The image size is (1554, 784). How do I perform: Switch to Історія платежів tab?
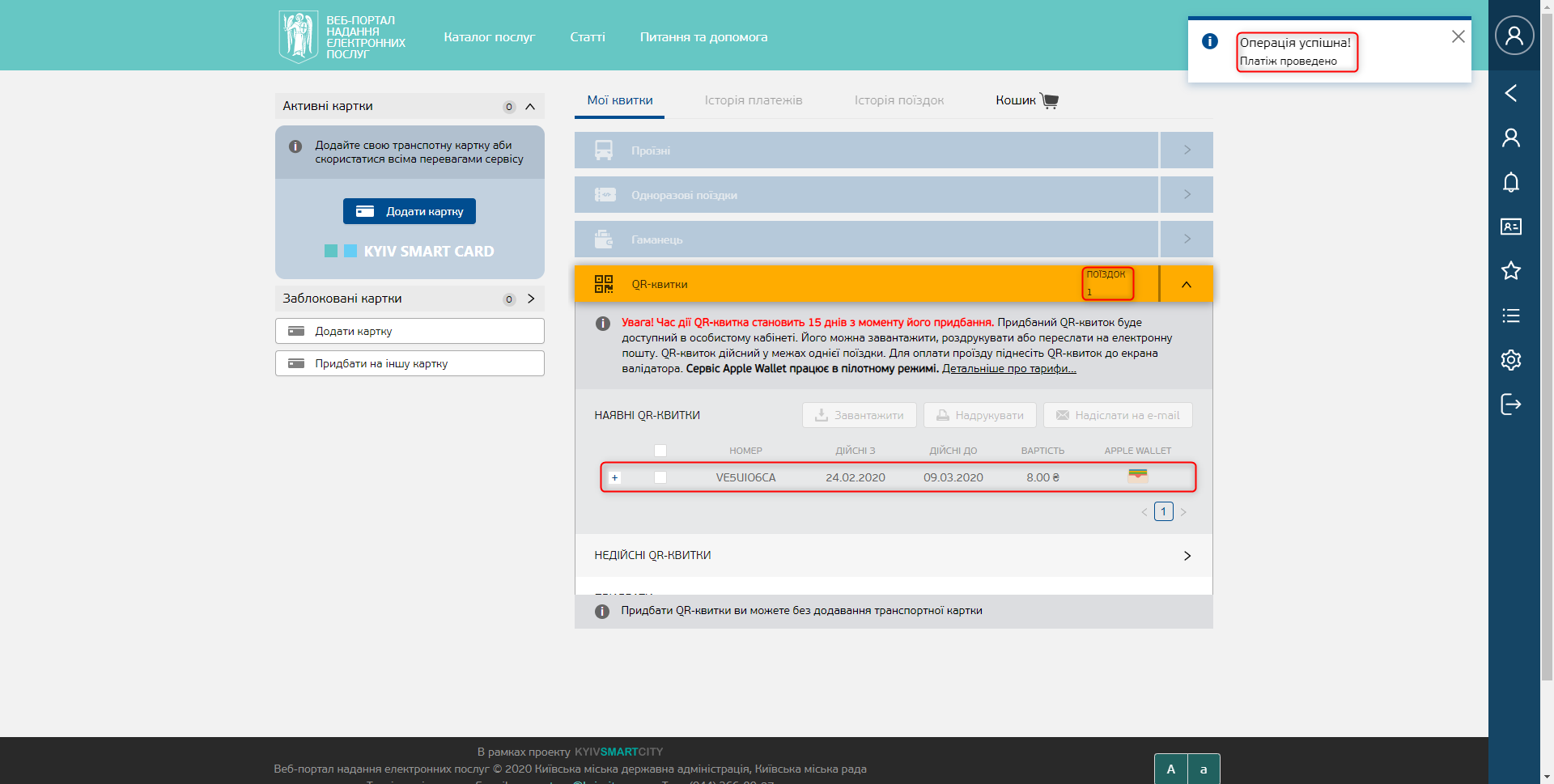pyautogui.click(x=753, y=100)
